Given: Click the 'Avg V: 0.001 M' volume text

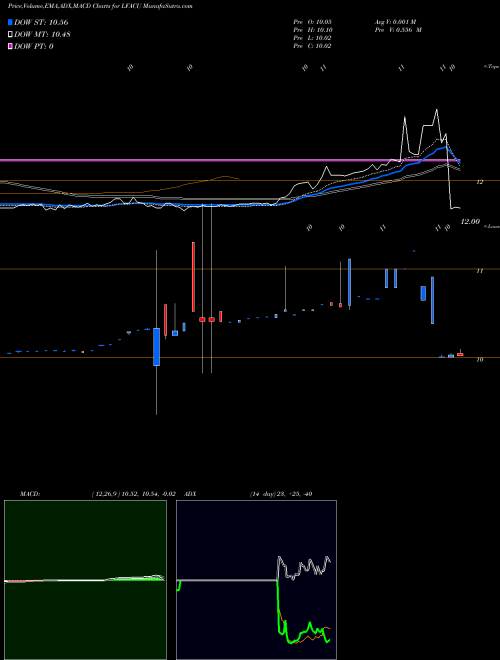Looking at the screenshot, I should 395,21.
